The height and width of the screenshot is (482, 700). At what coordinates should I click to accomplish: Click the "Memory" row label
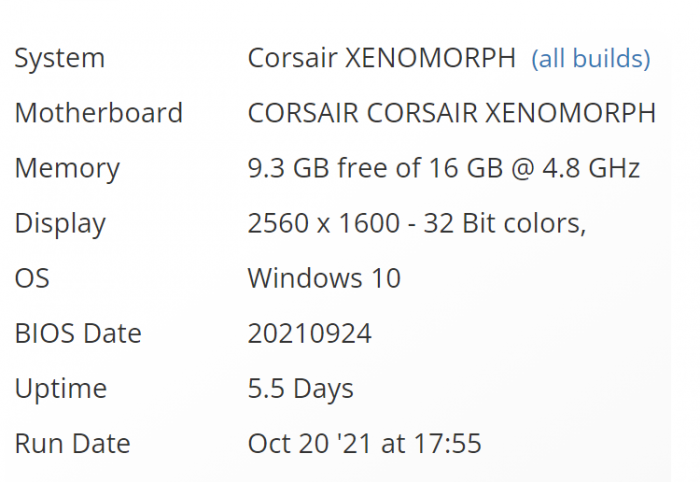[67, 168]
